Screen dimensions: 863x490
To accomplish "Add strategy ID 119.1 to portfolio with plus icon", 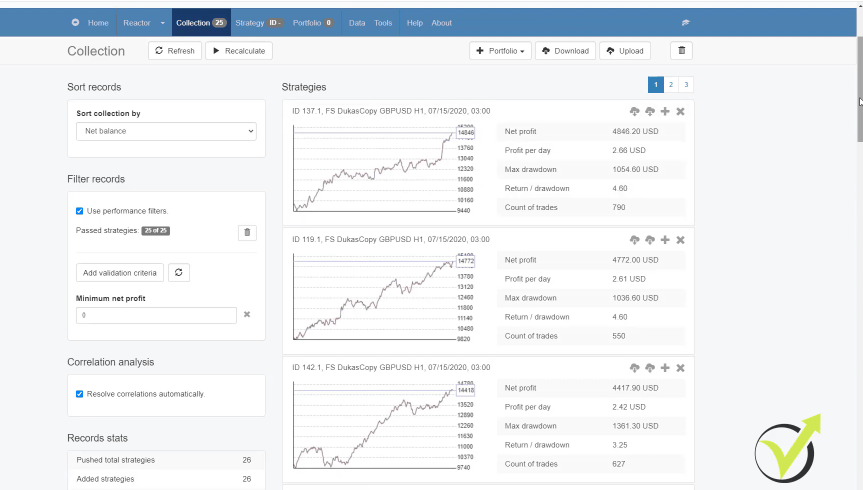I will point(665,240).
